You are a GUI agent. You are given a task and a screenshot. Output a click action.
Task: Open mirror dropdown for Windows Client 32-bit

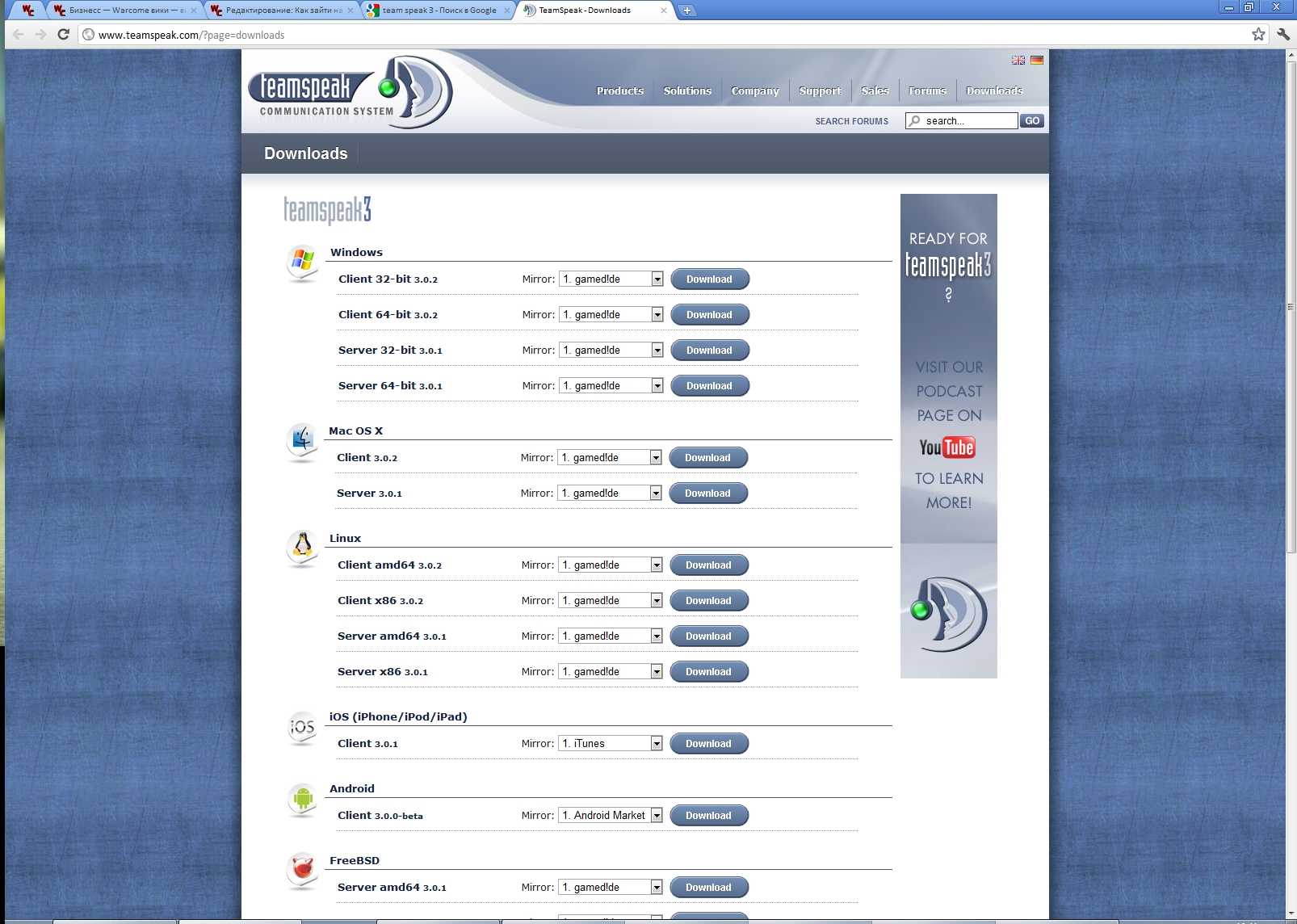coord(611,279)
